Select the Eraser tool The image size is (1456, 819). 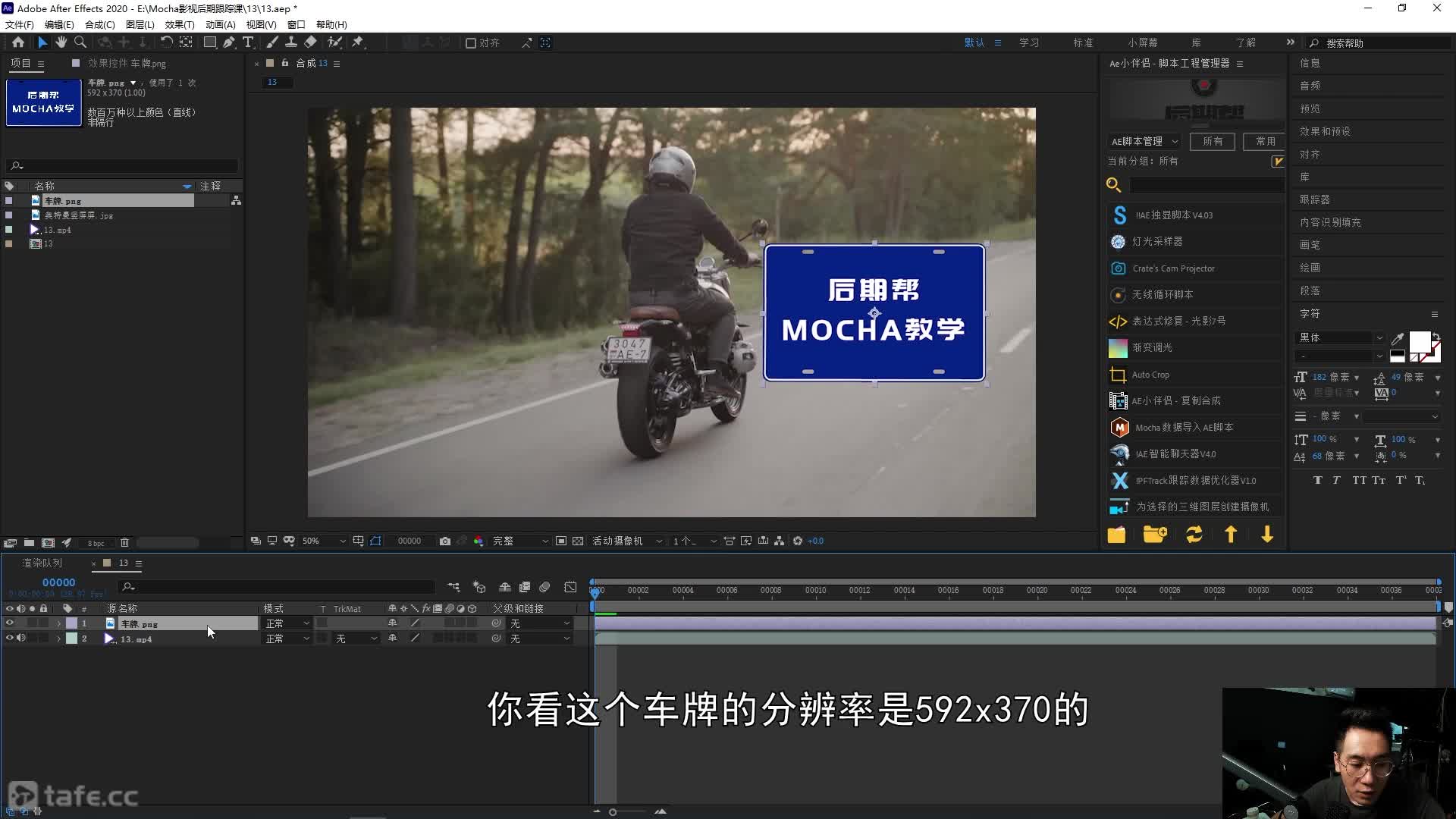point(310,42)
